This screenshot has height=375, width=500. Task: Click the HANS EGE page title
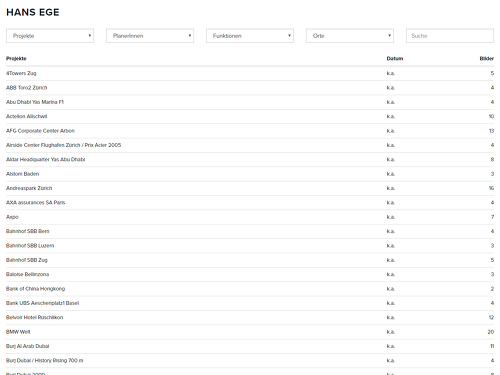33,12
